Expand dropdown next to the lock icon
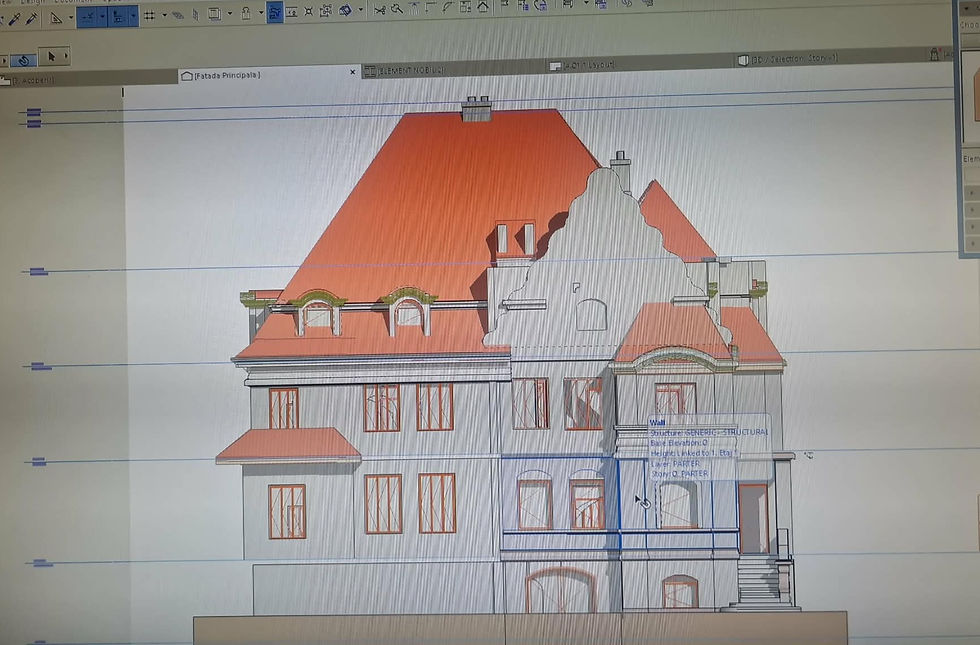The width and height of the screenshot is (980, 645). pos(261,12)
